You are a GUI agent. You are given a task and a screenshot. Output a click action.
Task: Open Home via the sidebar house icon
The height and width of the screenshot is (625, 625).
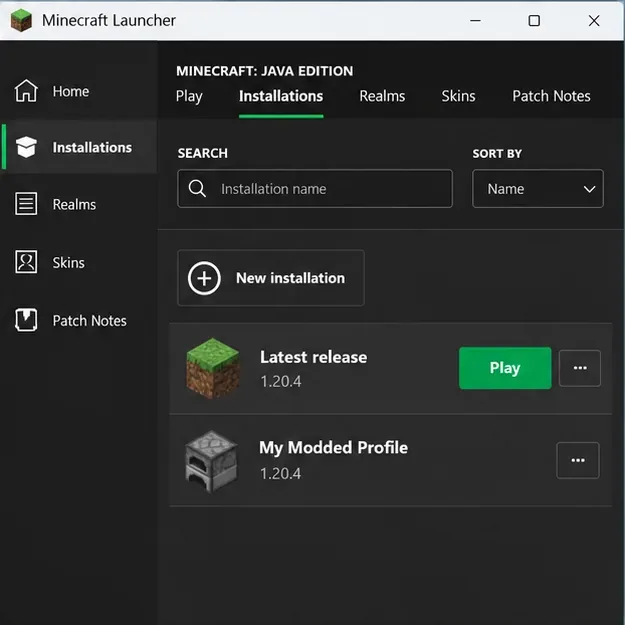tap(26, 90)
